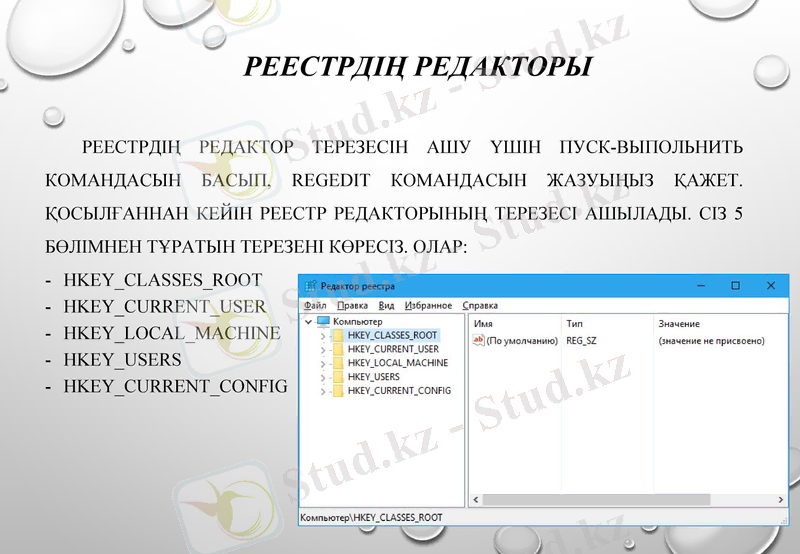
Task: Open the Файл menu
Action: 315,306
